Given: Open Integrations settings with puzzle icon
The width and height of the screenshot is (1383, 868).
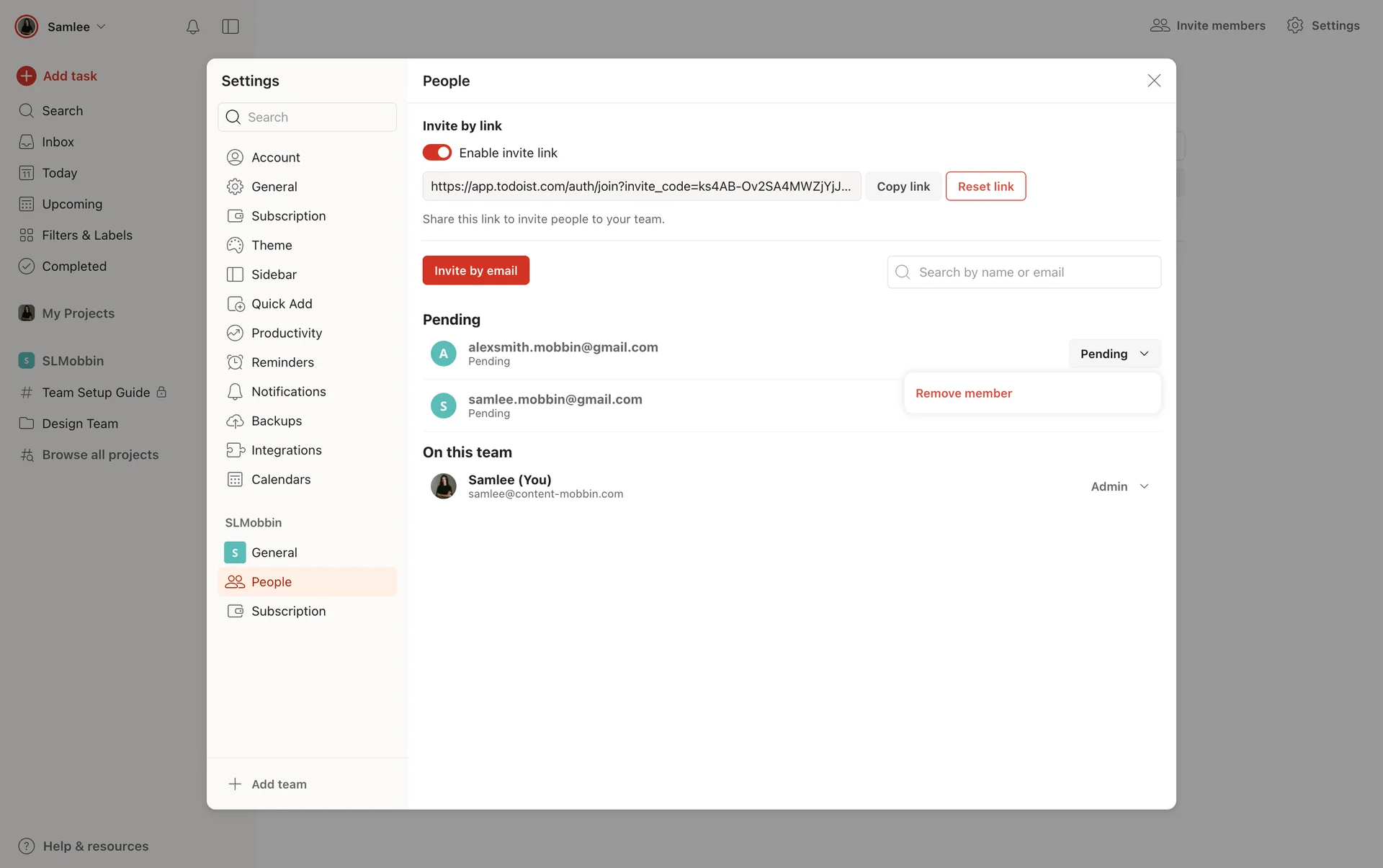Looking at the screenshot, I should 285,450.
